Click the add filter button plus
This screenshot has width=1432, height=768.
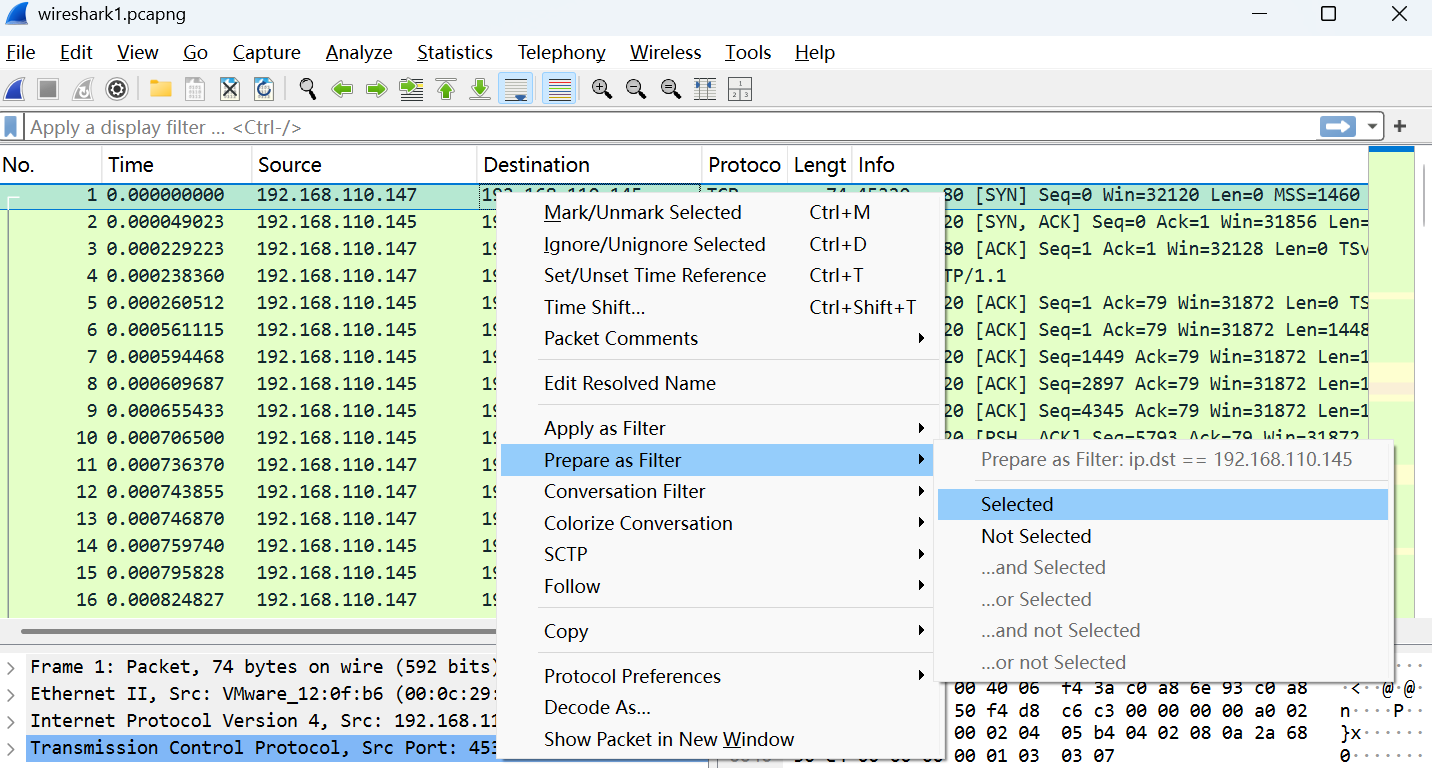click(x=1400, y=127)
